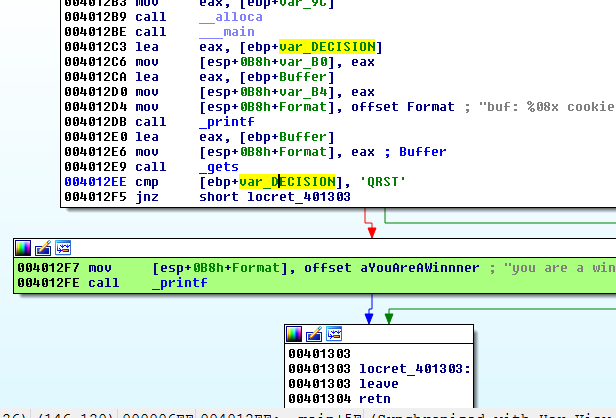The height and width of the screenshot is (418, 616).
Task: Set node color for the locret_401303 block
Action: (x=294, y=333)
